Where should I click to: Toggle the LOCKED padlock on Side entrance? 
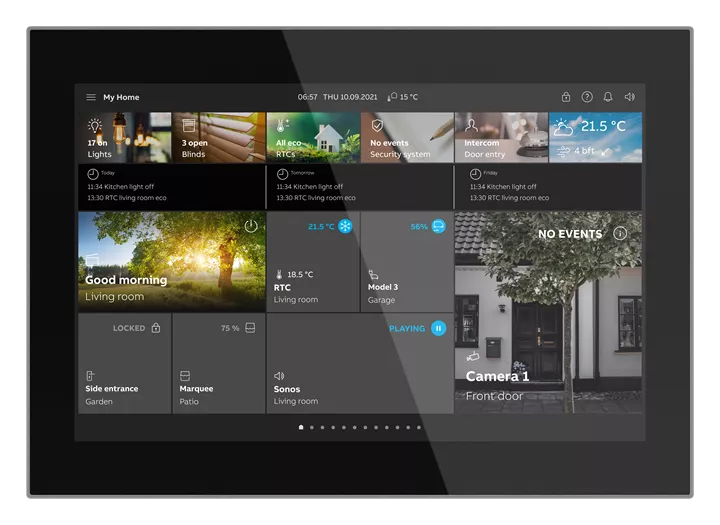pos(156,328)
